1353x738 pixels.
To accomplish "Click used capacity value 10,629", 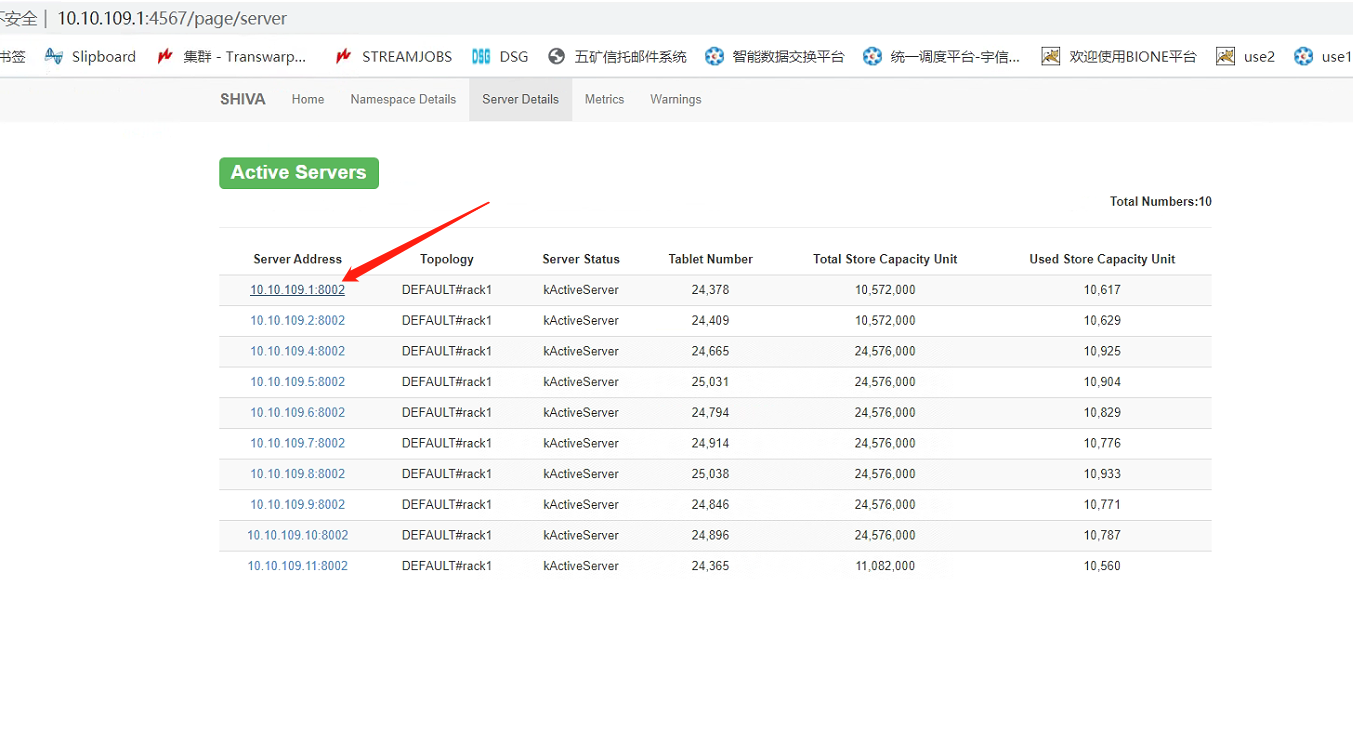I will [1102, 321].
